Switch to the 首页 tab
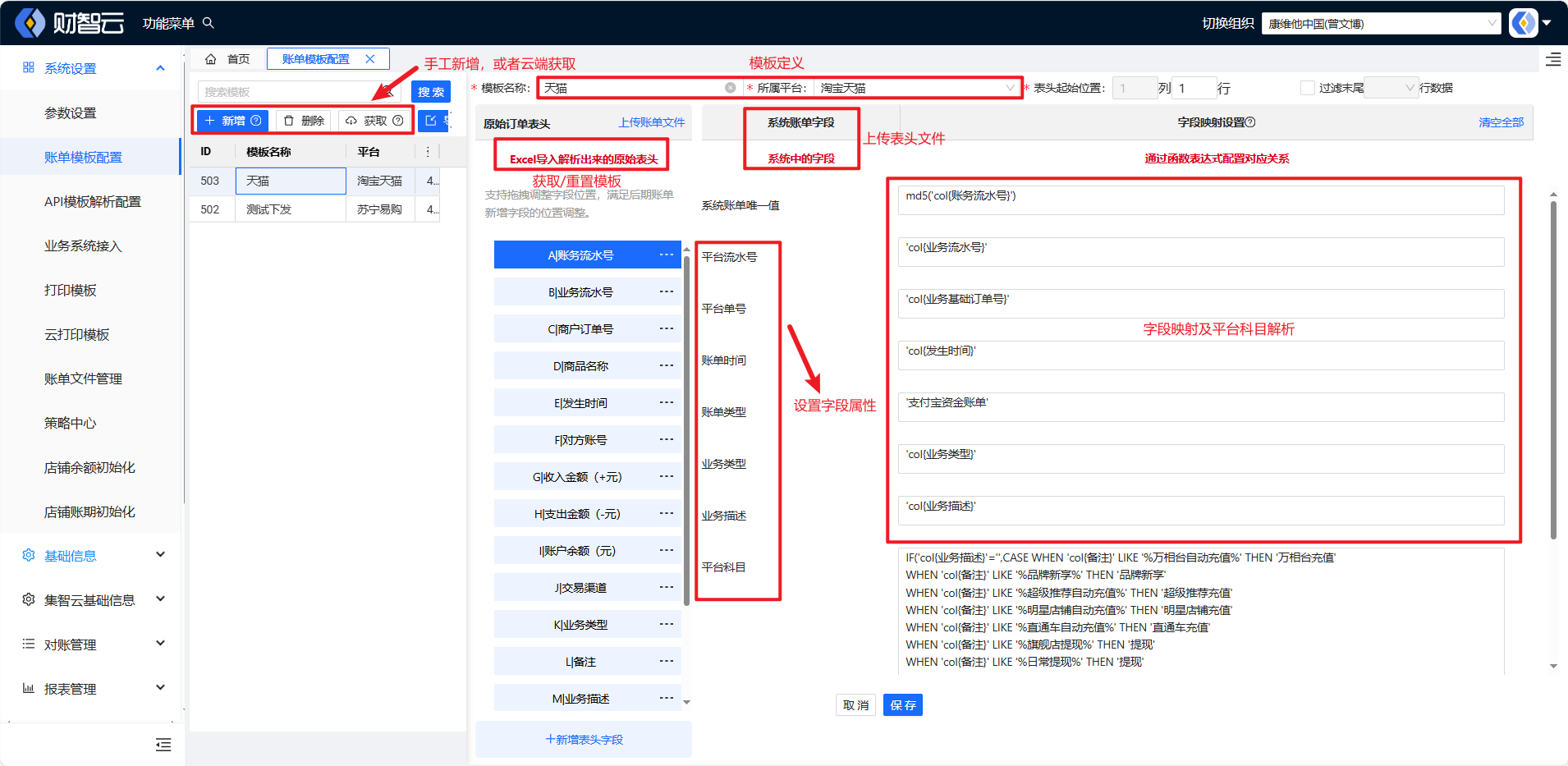Image resolution: width=1568 pixels, height=766 pixels. coord(238,59)
